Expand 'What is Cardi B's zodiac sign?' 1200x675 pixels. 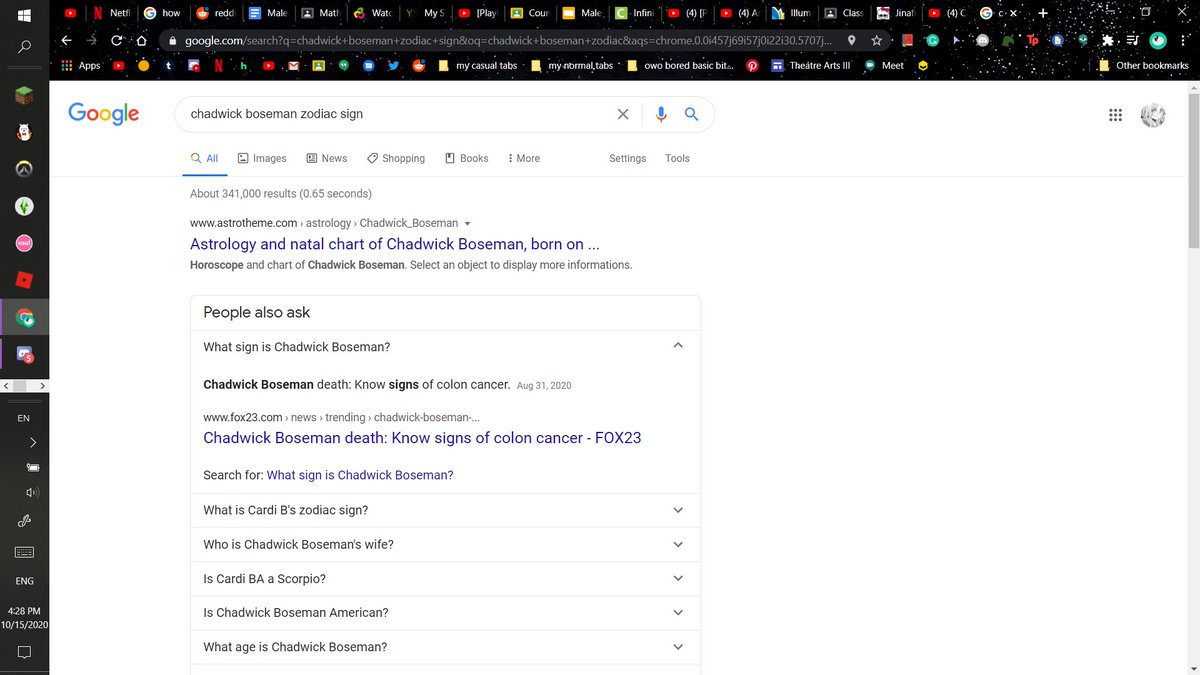pos(678,510)
